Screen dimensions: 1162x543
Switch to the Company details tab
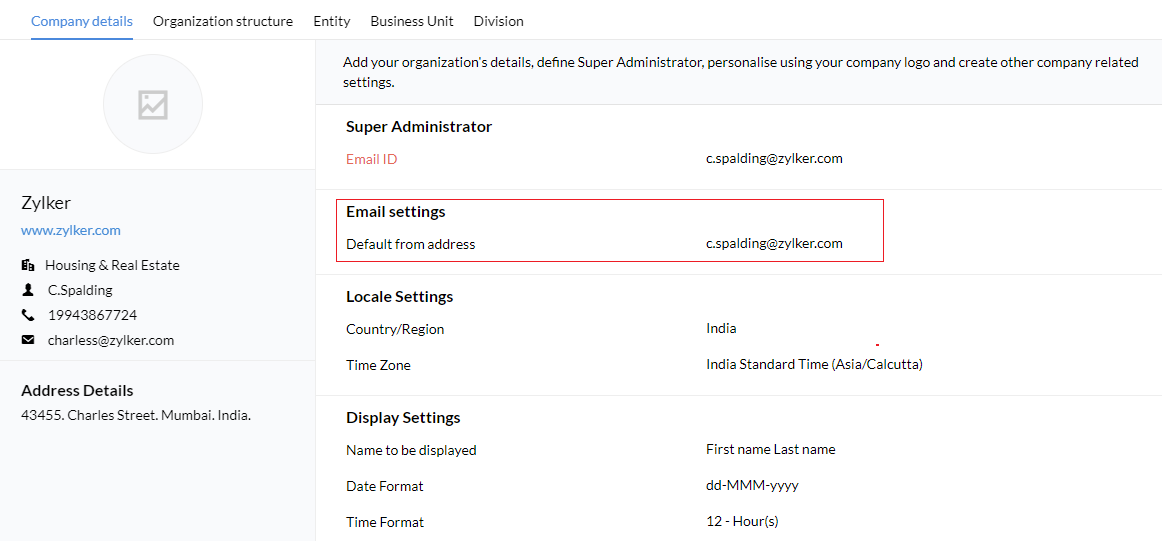(82, 21)
